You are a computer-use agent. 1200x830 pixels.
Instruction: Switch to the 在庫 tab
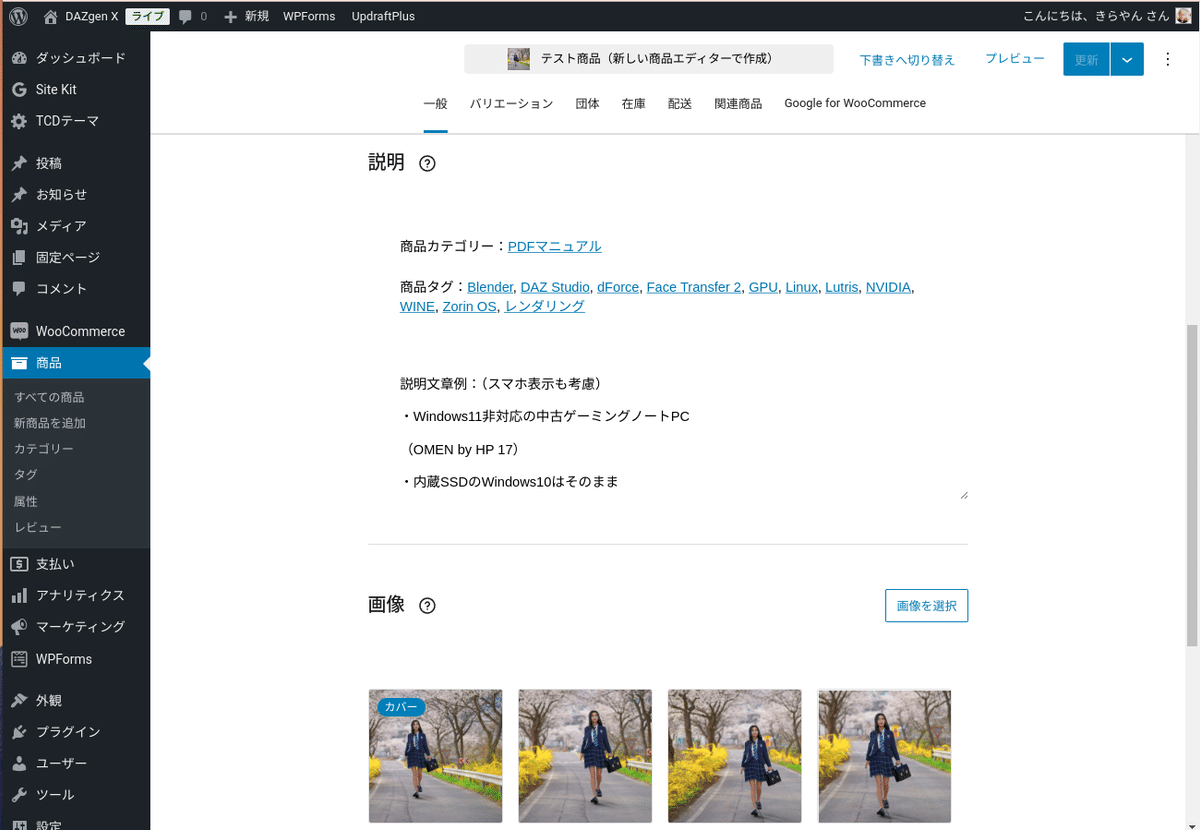(634, 103)
